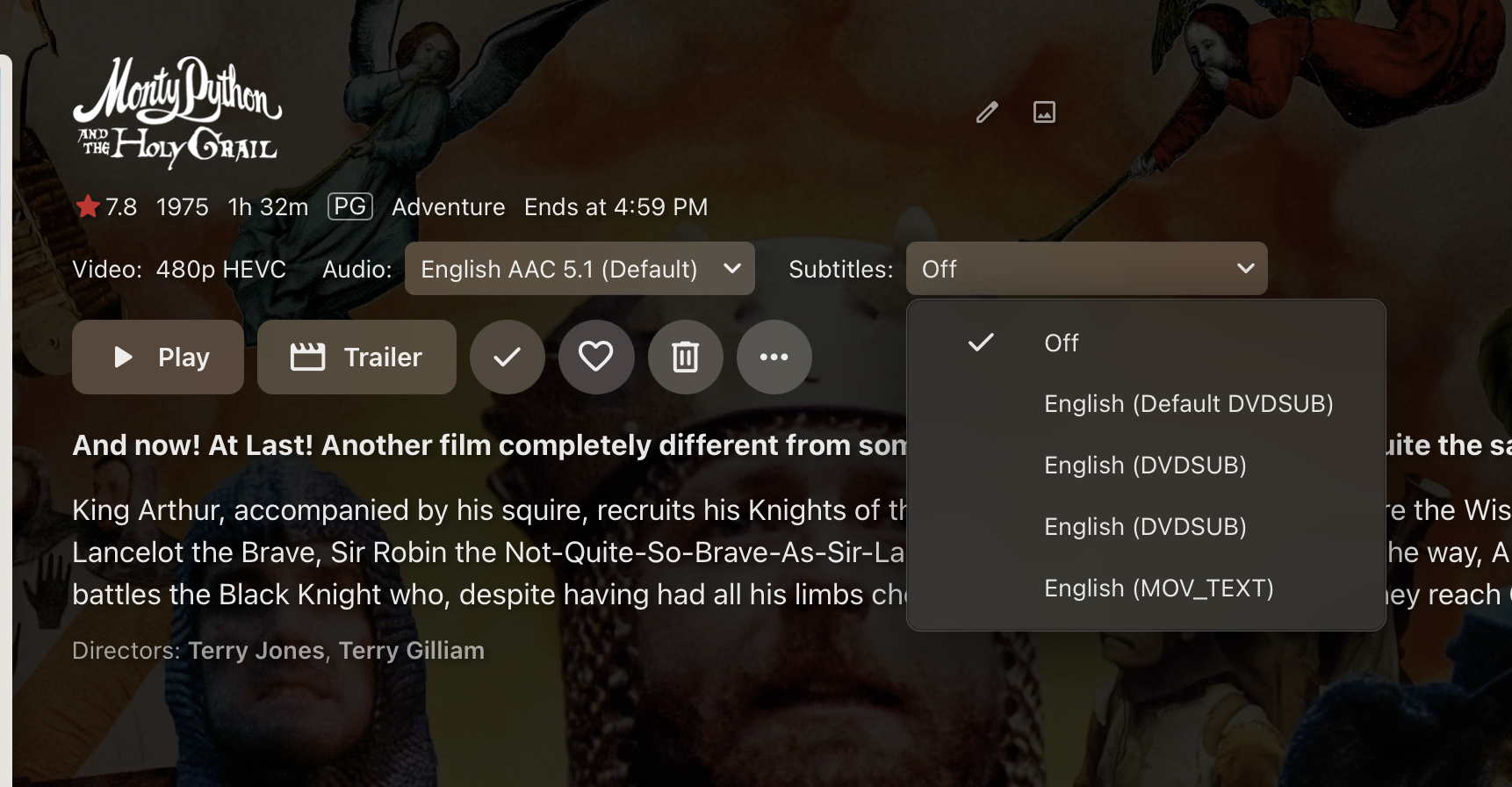Watch the Trailer

[x=356, y=357]
